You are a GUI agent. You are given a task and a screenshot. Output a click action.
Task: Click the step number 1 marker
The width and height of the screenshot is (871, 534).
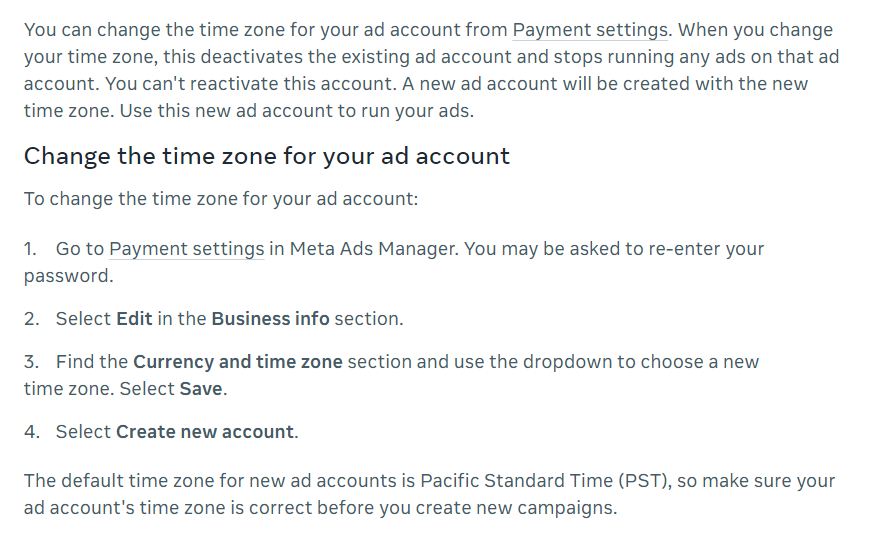30,249
